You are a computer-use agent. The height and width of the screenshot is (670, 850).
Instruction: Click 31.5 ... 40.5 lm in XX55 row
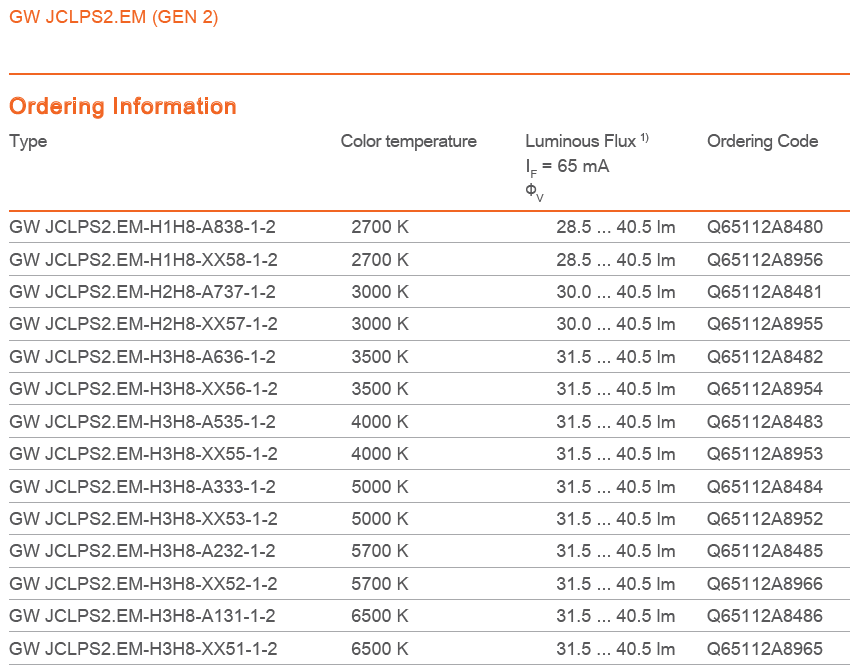pos(616,454)
